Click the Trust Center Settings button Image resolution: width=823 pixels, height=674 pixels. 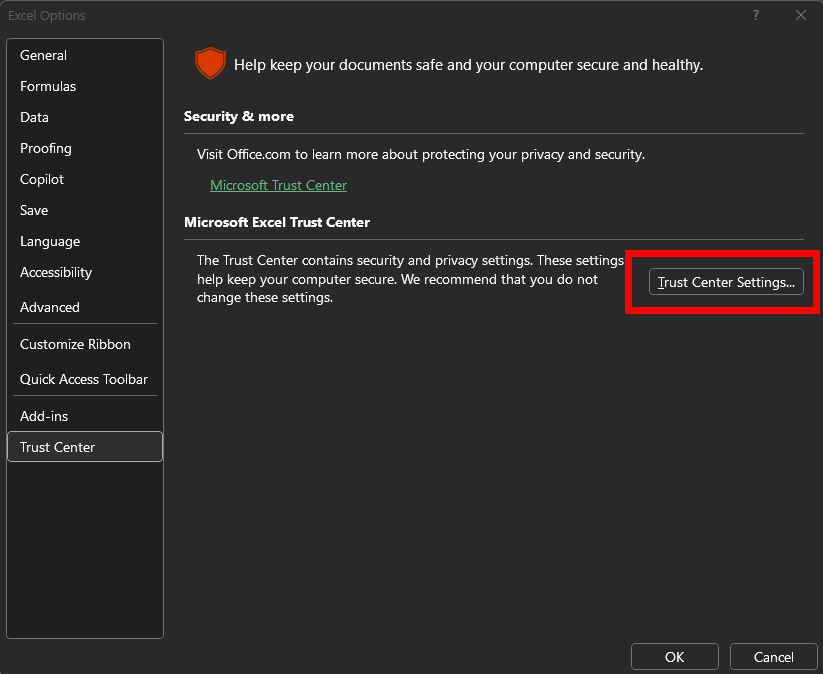tap(725, 281)
